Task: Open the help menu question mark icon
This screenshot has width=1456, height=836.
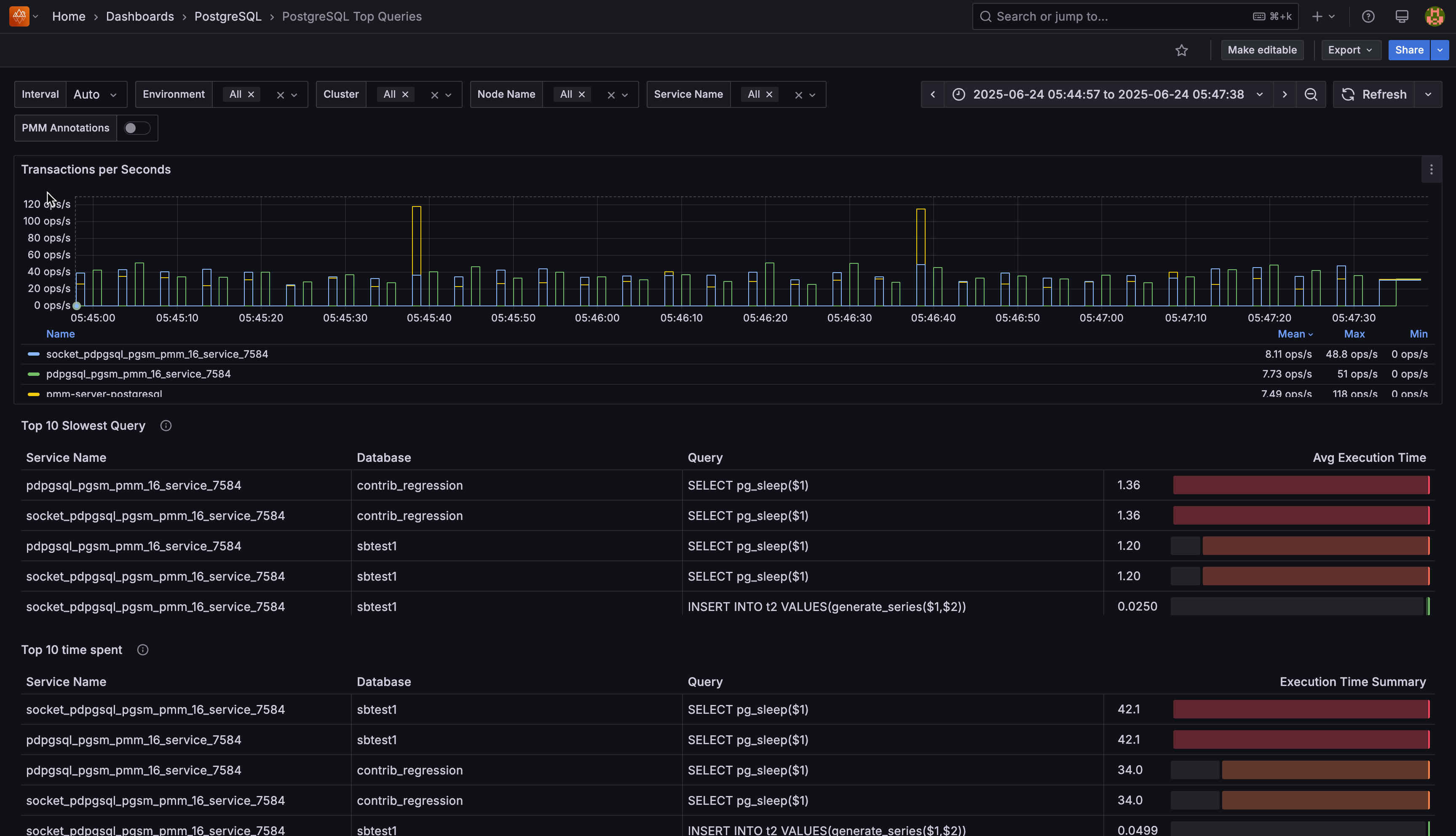Action: coord(1368,16)
